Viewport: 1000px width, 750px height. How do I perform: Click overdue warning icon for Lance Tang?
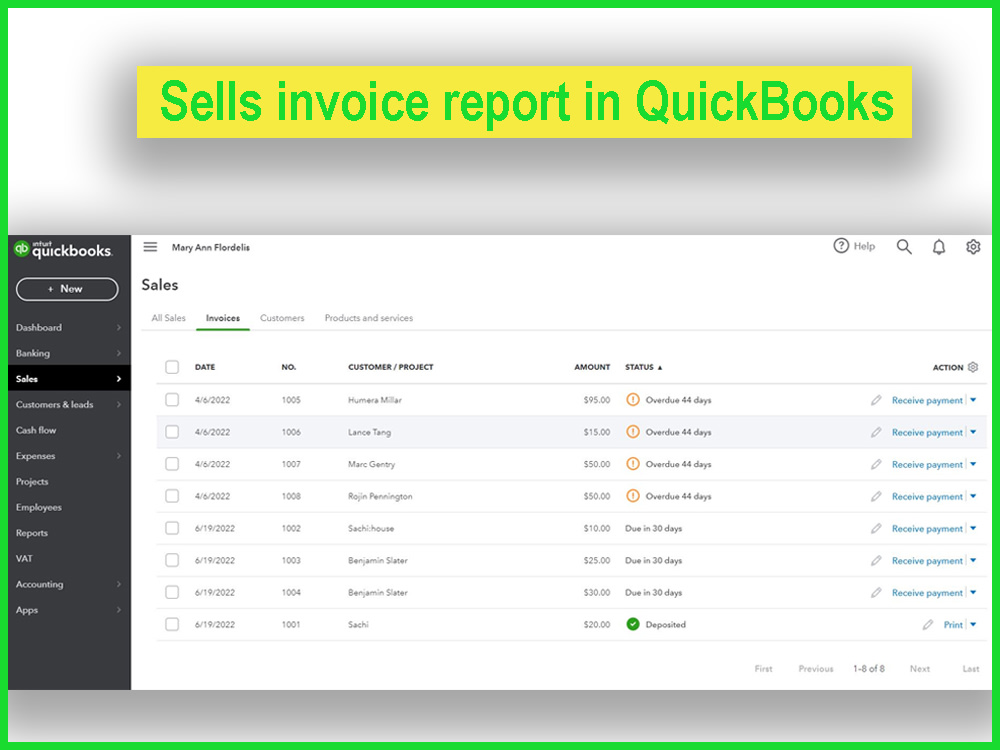coord(633,432)
